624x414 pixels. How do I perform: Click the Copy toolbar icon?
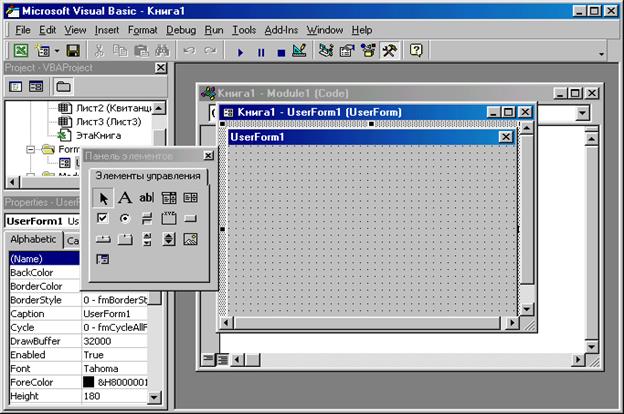point(120,51)
